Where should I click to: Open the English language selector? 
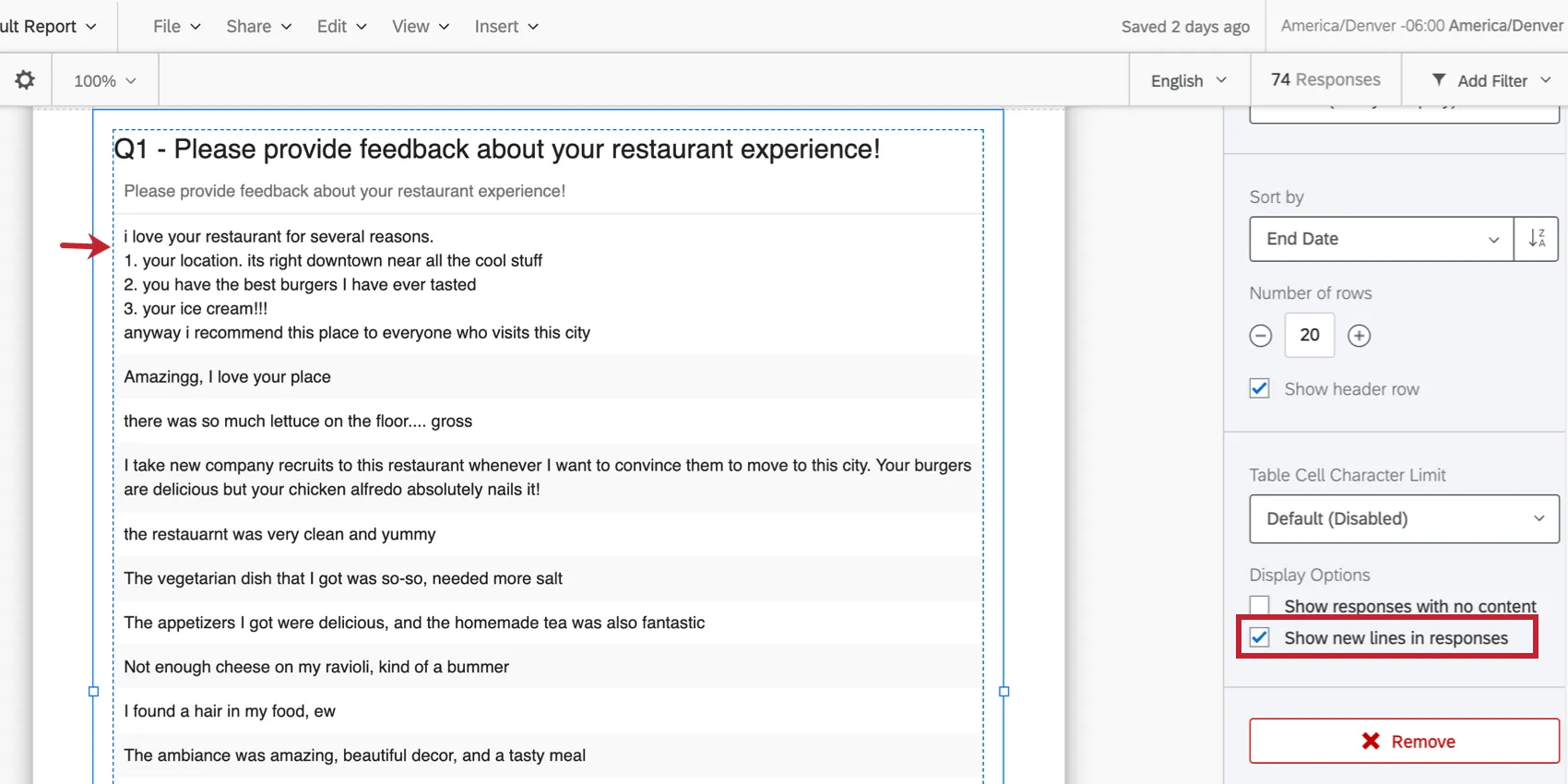(1188, 81)
